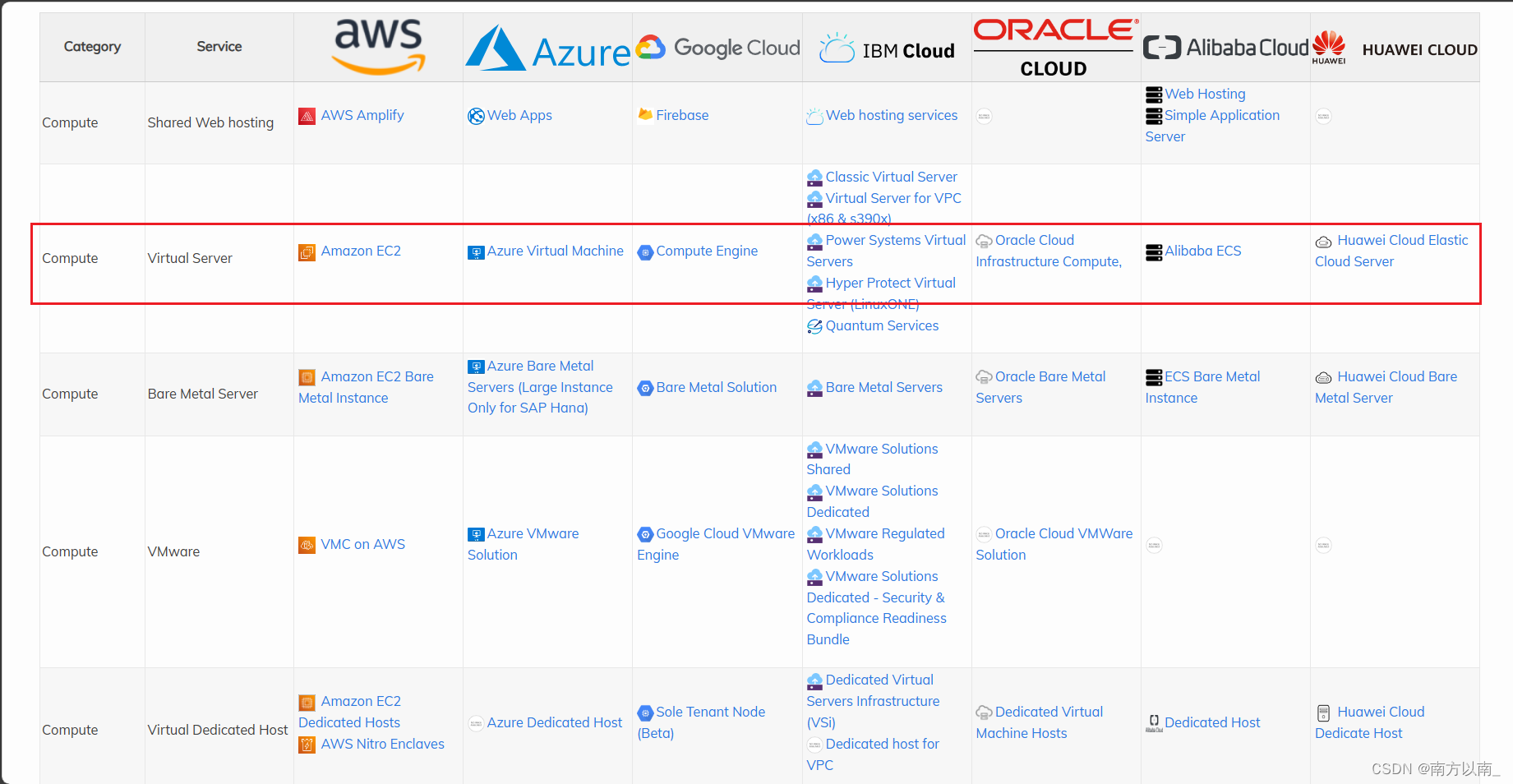Click the Compute Engine hexagon icon
1513x784 pixels.
[x=645, y=252]
